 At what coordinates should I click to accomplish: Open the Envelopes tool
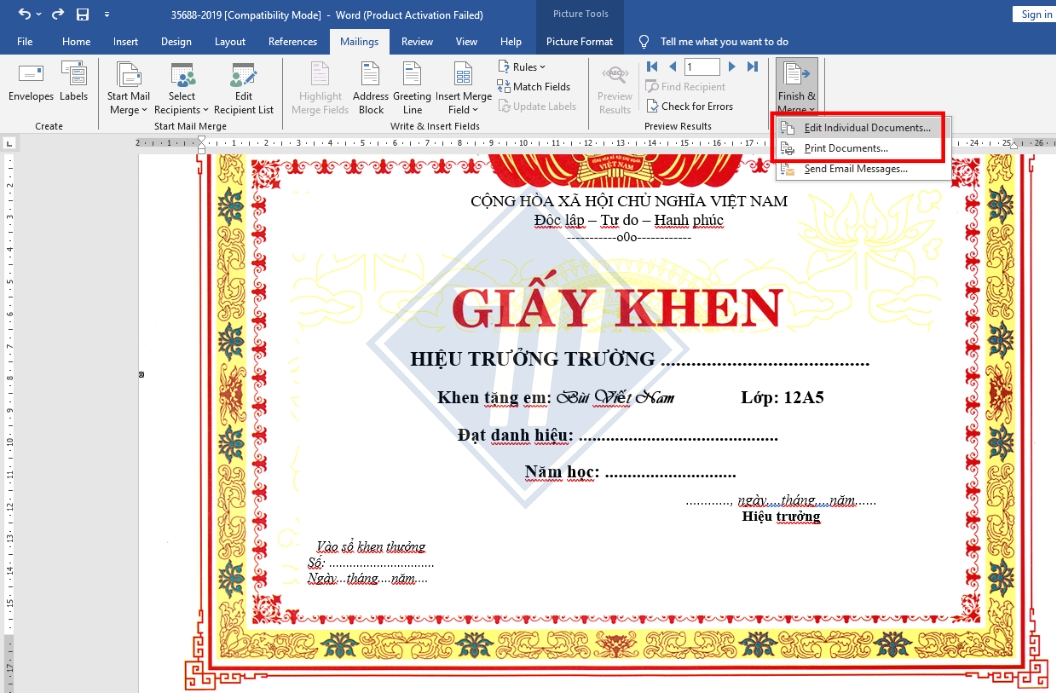pos(31,82)
